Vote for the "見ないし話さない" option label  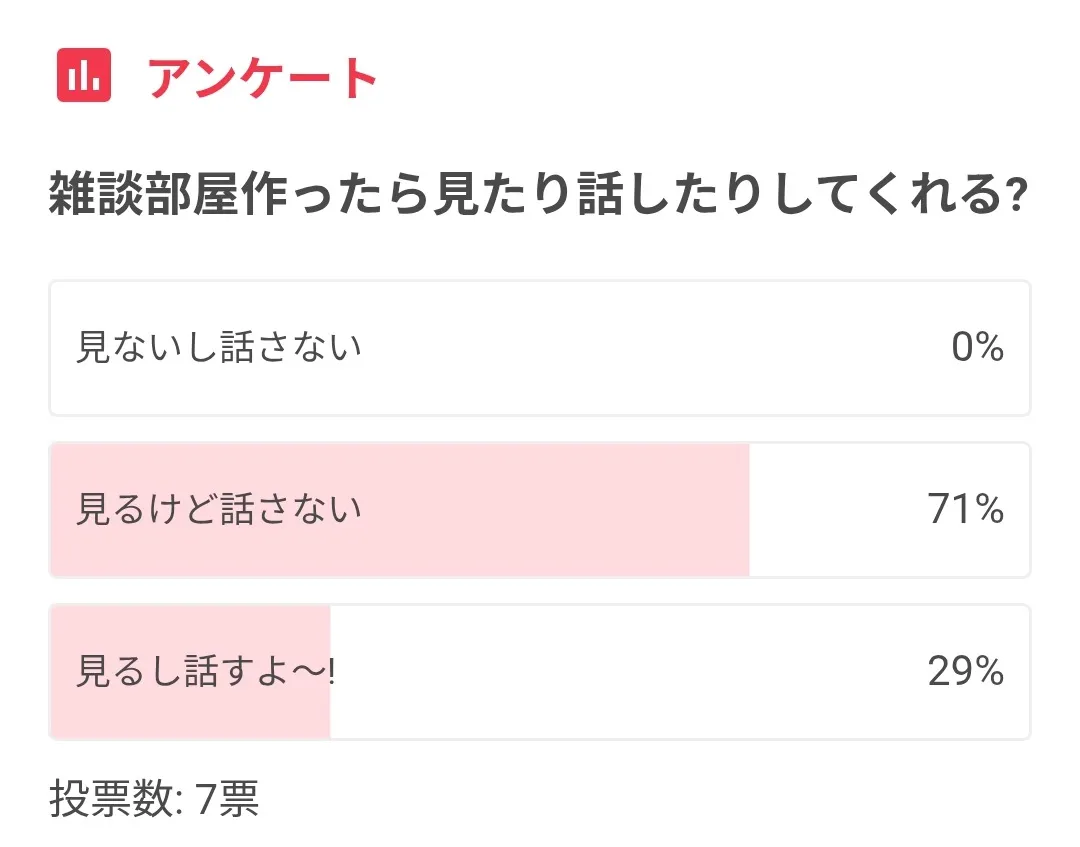[x=219, y=348]
